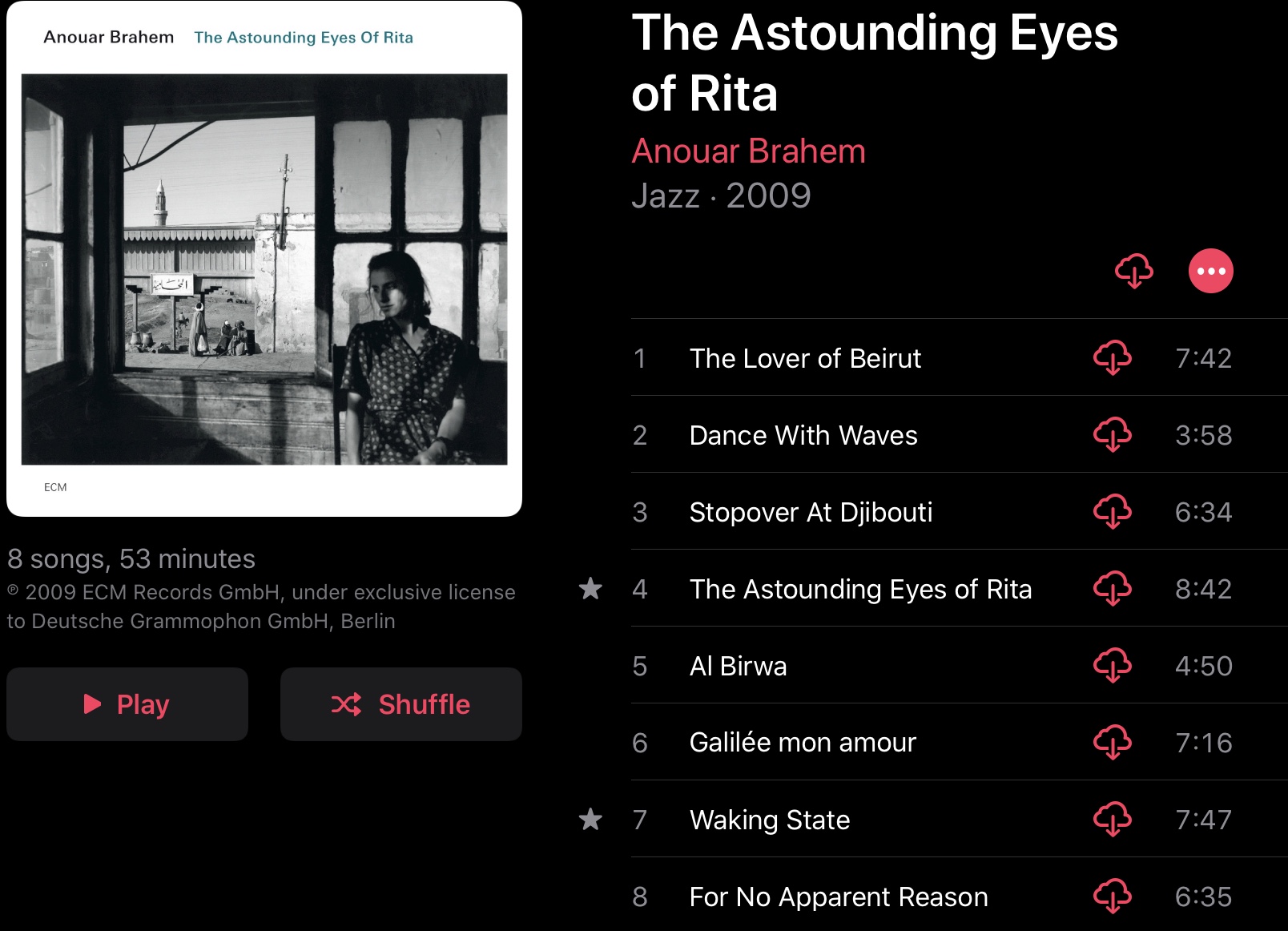Viewport: 1288px width, 931px height.
Task: Shuffle the album songs
Action: click(401, 704)
